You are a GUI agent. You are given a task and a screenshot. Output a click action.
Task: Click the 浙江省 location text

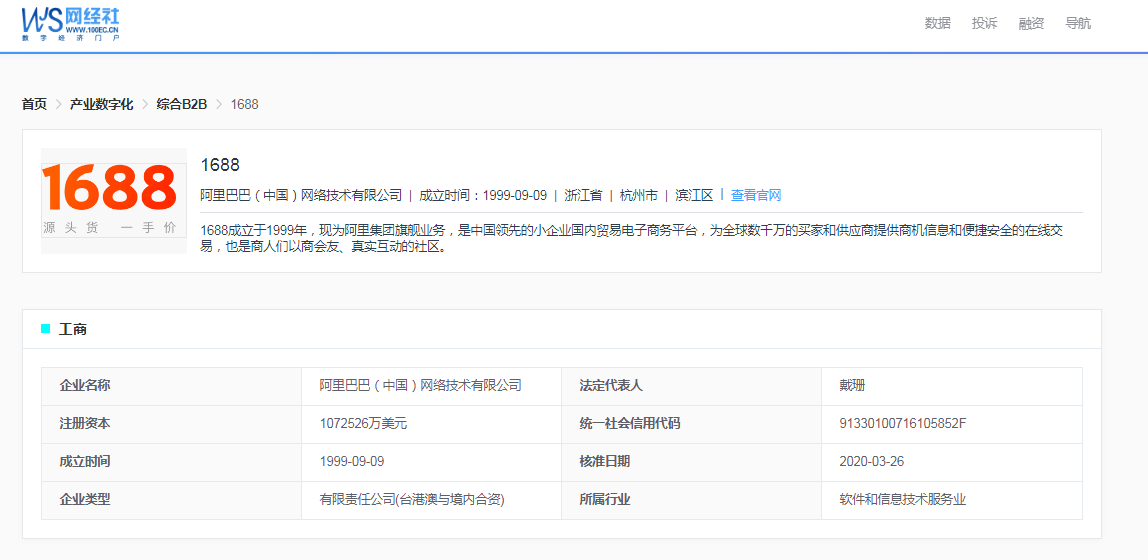coord(583,195)
